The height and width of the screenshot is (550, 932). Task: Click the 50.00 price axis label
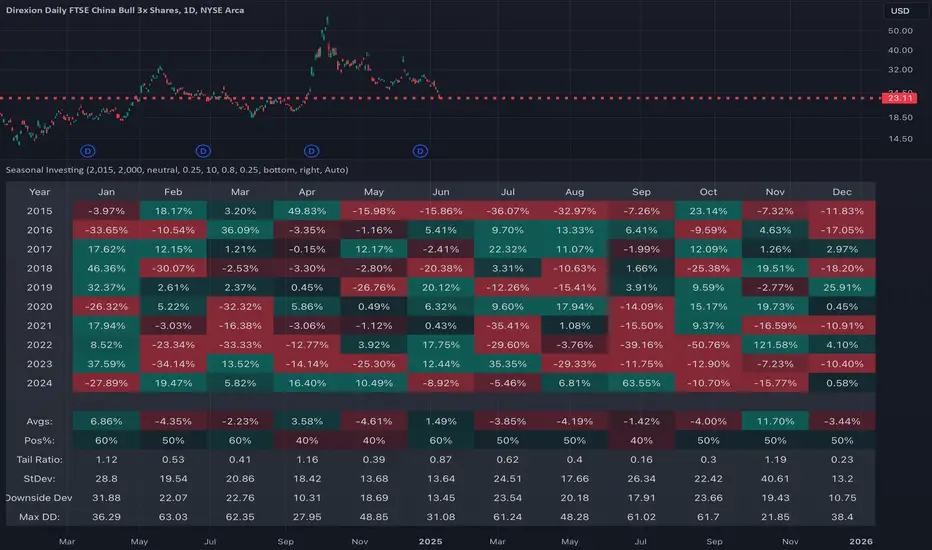coord(900,31)
